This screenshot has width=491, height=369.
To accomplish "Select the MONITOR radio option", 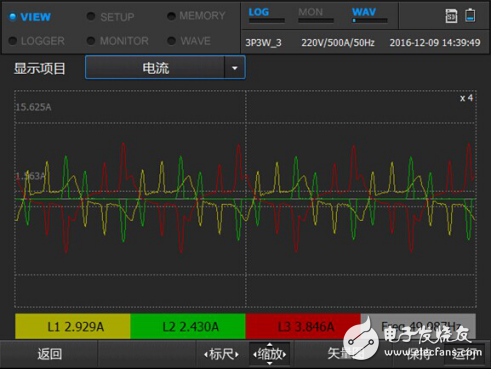I will click(x=91, y=41).
